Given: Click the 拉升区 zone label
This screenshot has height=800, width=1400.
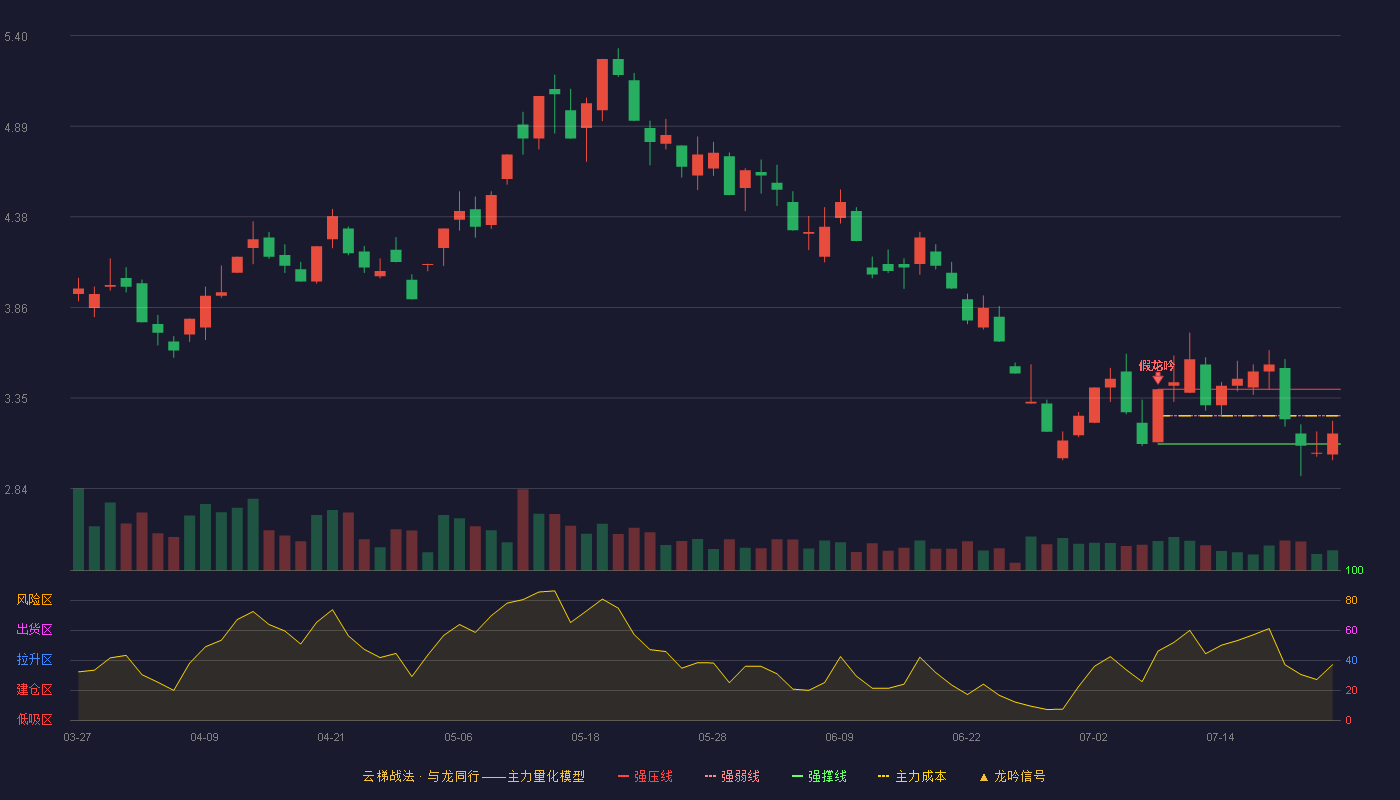Looking at the screenshot, I should 34,660.
